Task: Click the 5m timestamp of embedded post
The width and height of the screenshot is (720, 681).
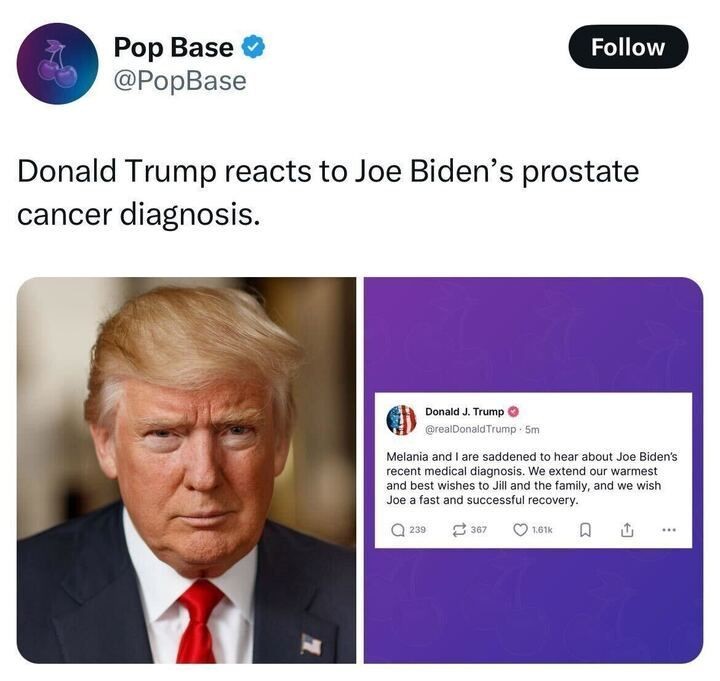Action: coord(532,429)
